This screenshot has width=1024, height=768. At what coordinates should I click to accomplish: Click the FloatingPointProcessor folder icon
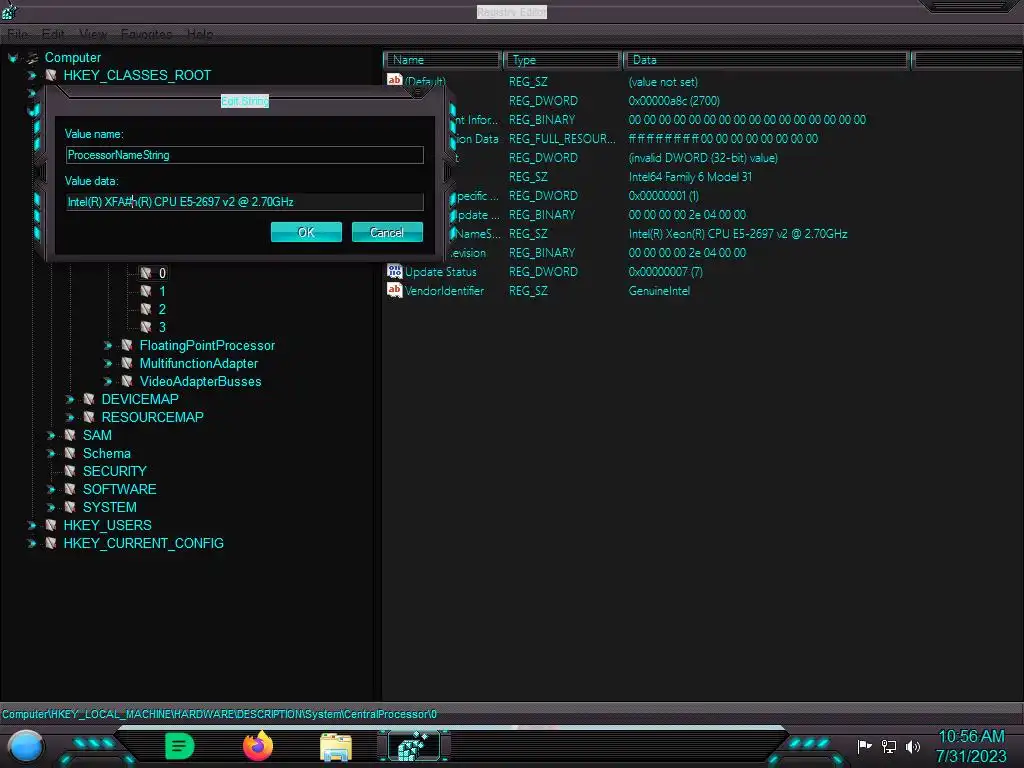127,345
